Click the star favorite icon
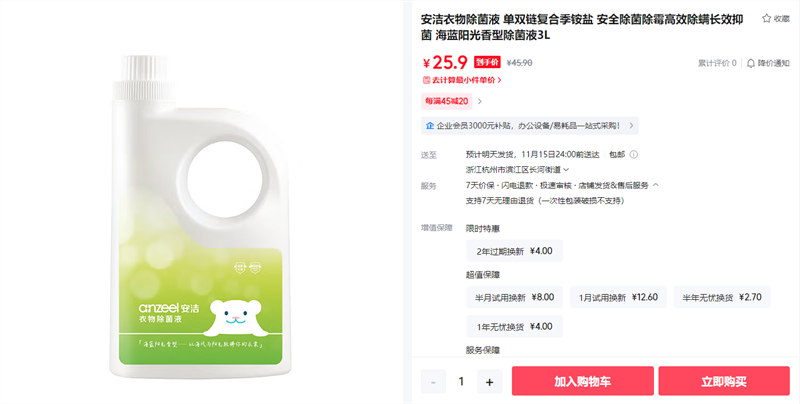800x404 pixels. (x=766, y=18)
